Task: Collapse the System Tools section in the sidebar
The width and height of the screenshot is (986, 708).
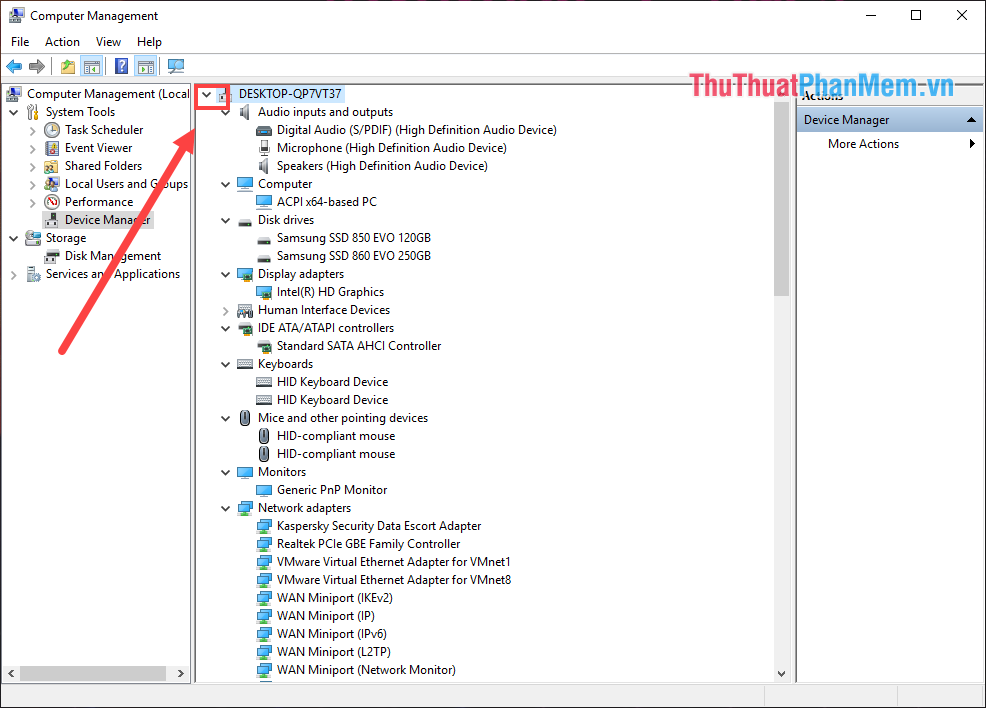Action: 13,111
